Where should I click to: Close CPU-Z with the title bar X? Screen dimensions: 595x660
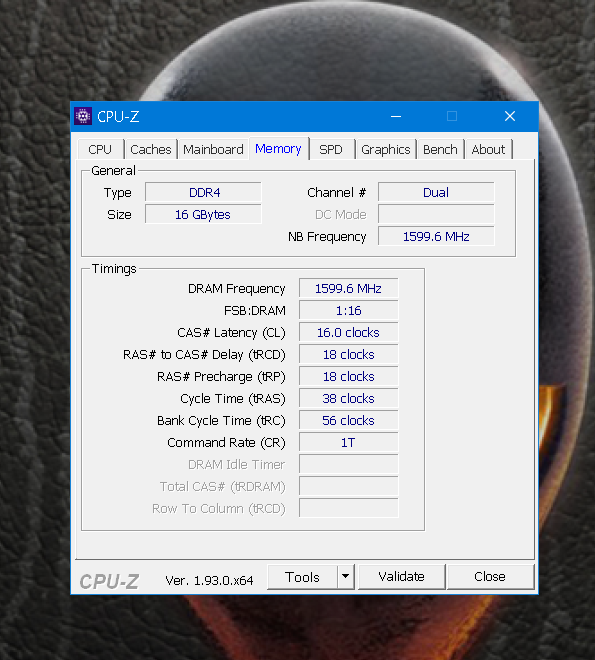(x=510, y=116)
